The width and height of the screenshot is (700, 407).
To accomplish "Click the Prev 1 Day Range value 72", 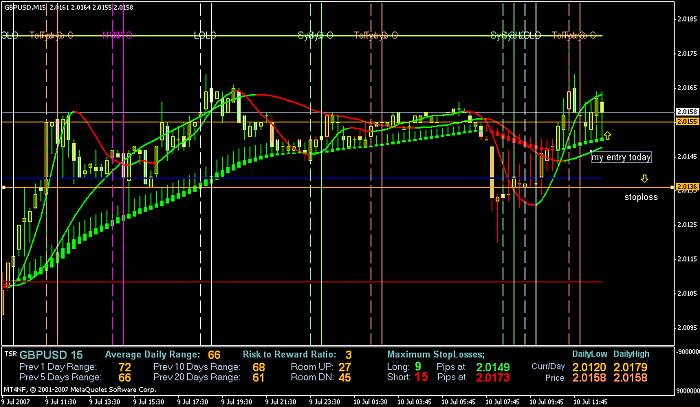I will (125, 367).
